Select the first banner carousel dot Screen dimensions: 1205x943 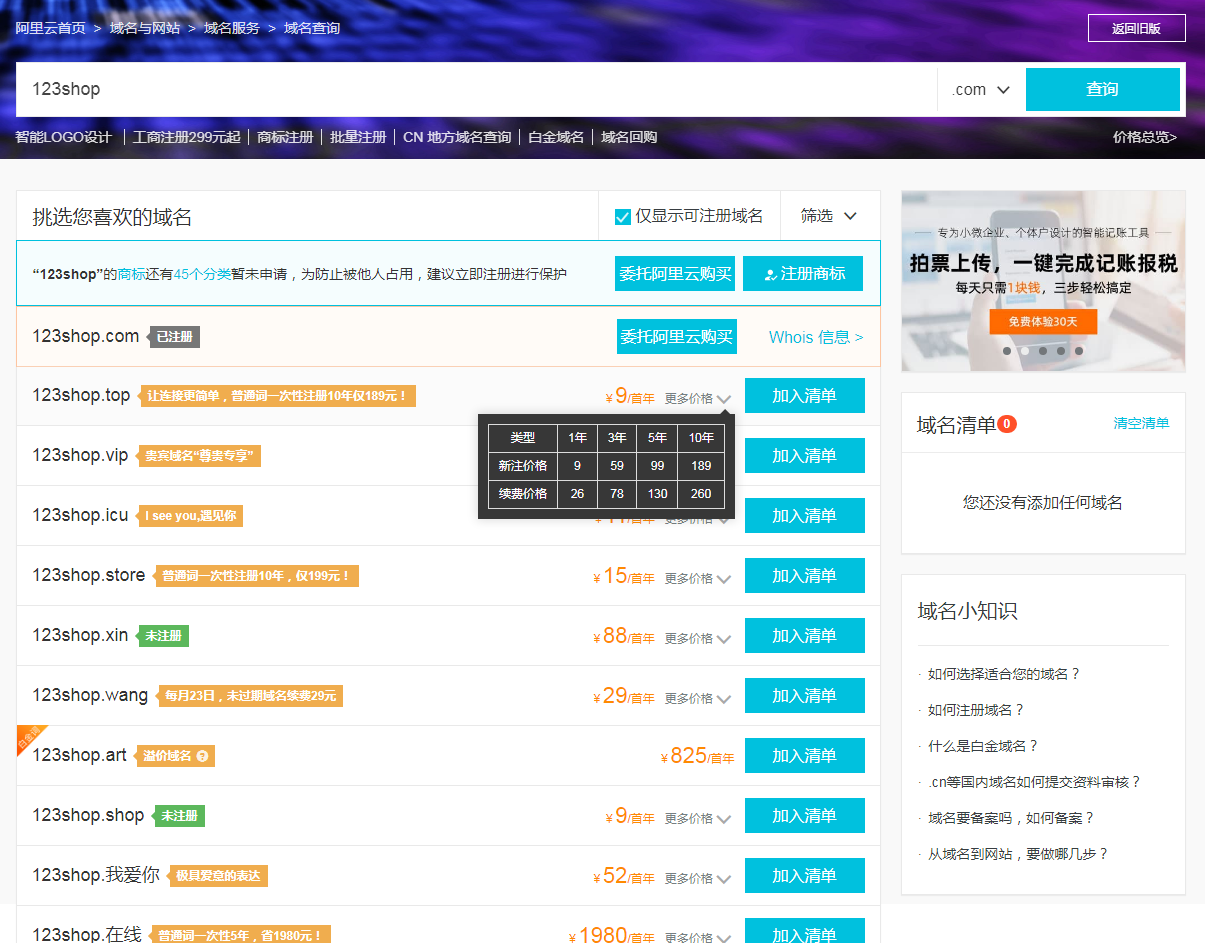pos(1007,351)
